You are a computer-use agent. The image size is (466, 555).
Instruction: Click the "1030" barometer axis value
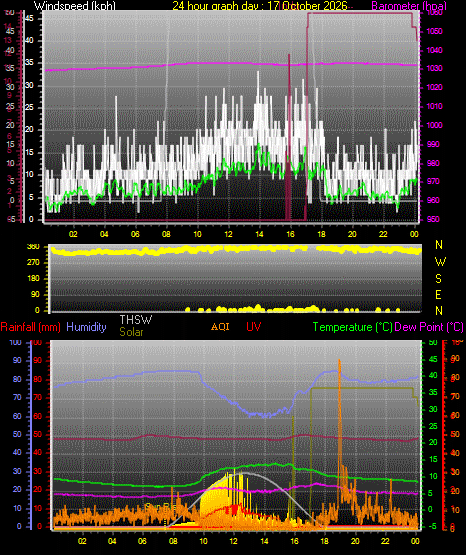click(x=435, y=68)
